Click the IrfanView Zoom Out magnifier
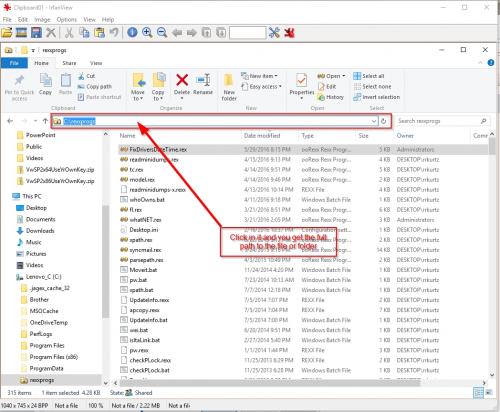 click(x=162, y=32)
